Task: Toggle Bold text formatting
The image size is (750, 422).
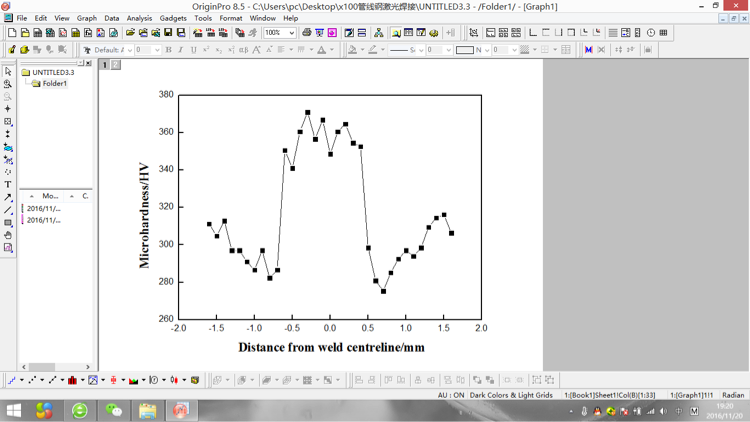Action: [168, 50]
